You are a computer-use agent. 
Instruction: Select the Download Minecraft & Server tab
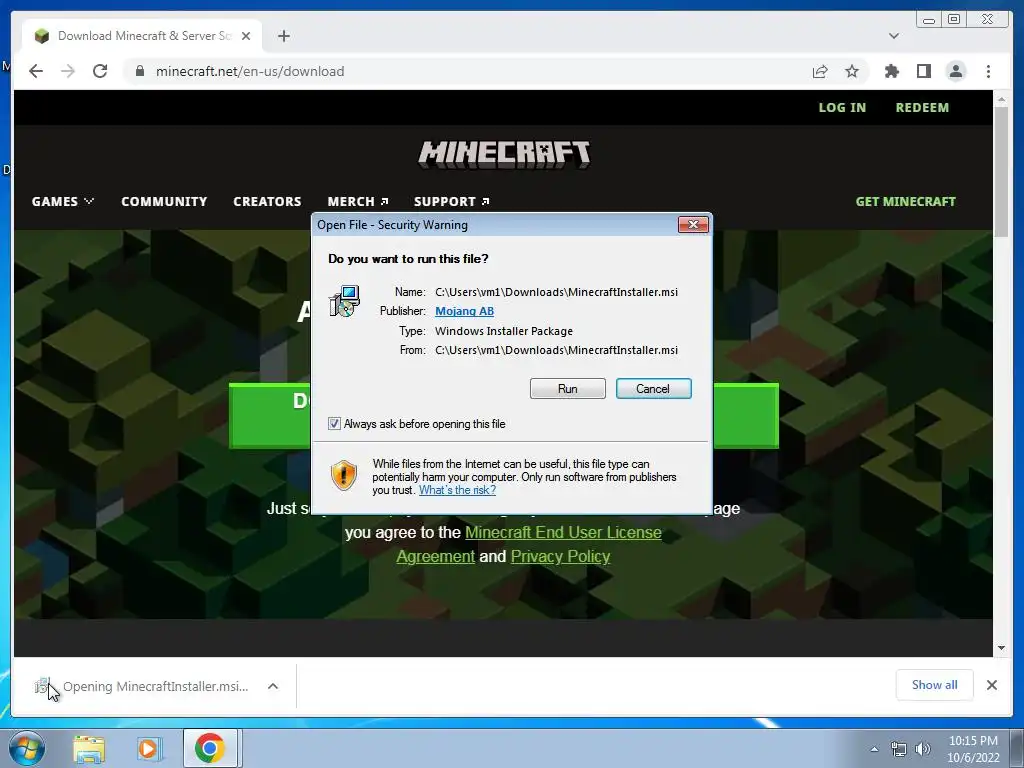(x=142, y=36)
